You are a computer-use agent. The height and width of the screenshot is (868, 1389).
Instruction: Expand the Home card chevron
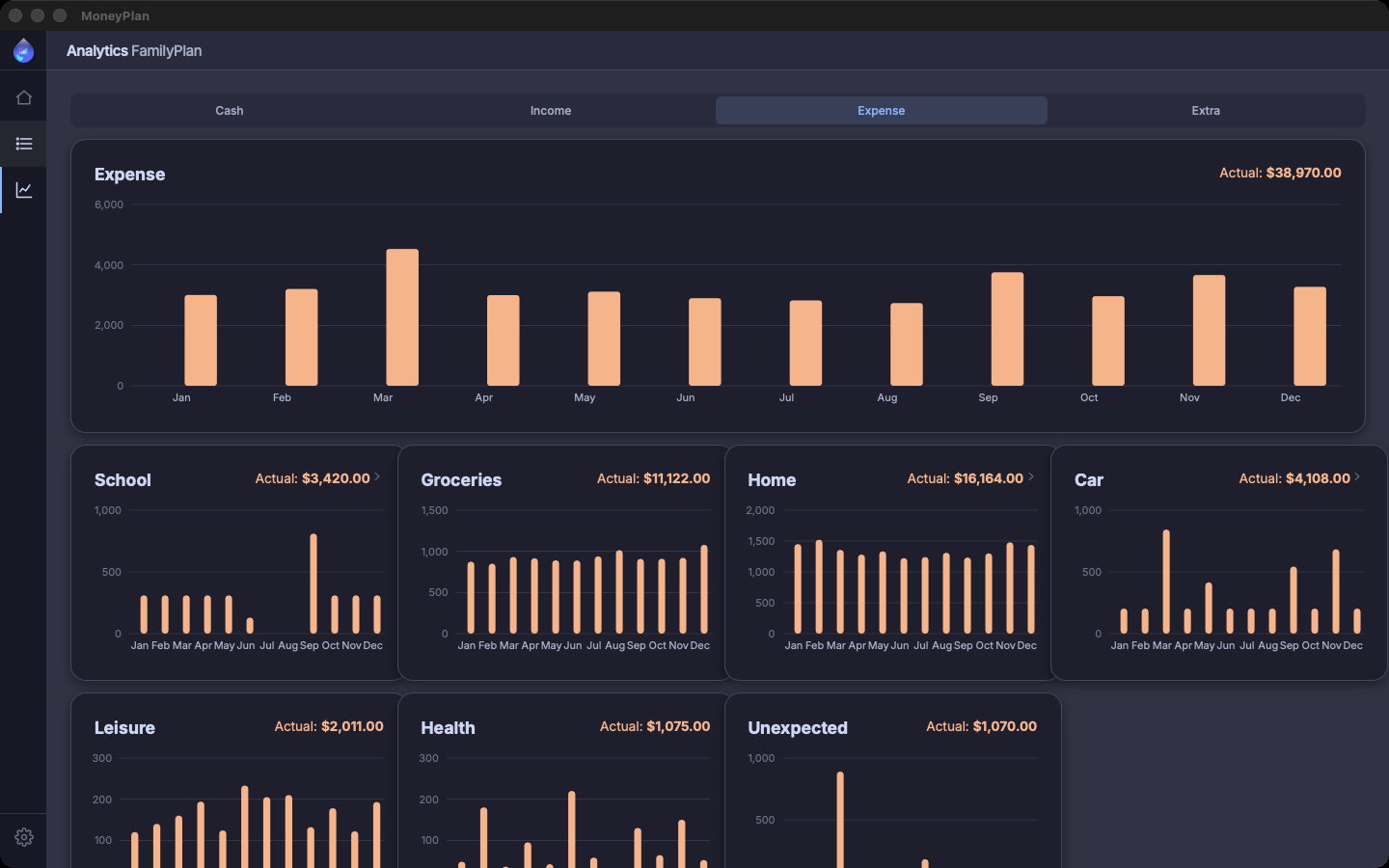(1031, 476)
